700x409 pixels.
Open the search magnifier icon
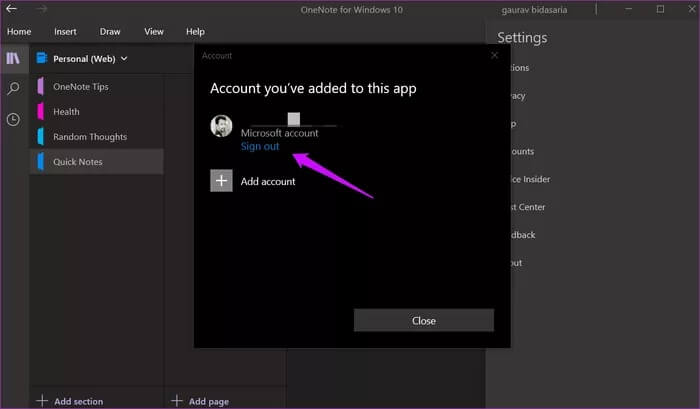(x=13, y=88)
